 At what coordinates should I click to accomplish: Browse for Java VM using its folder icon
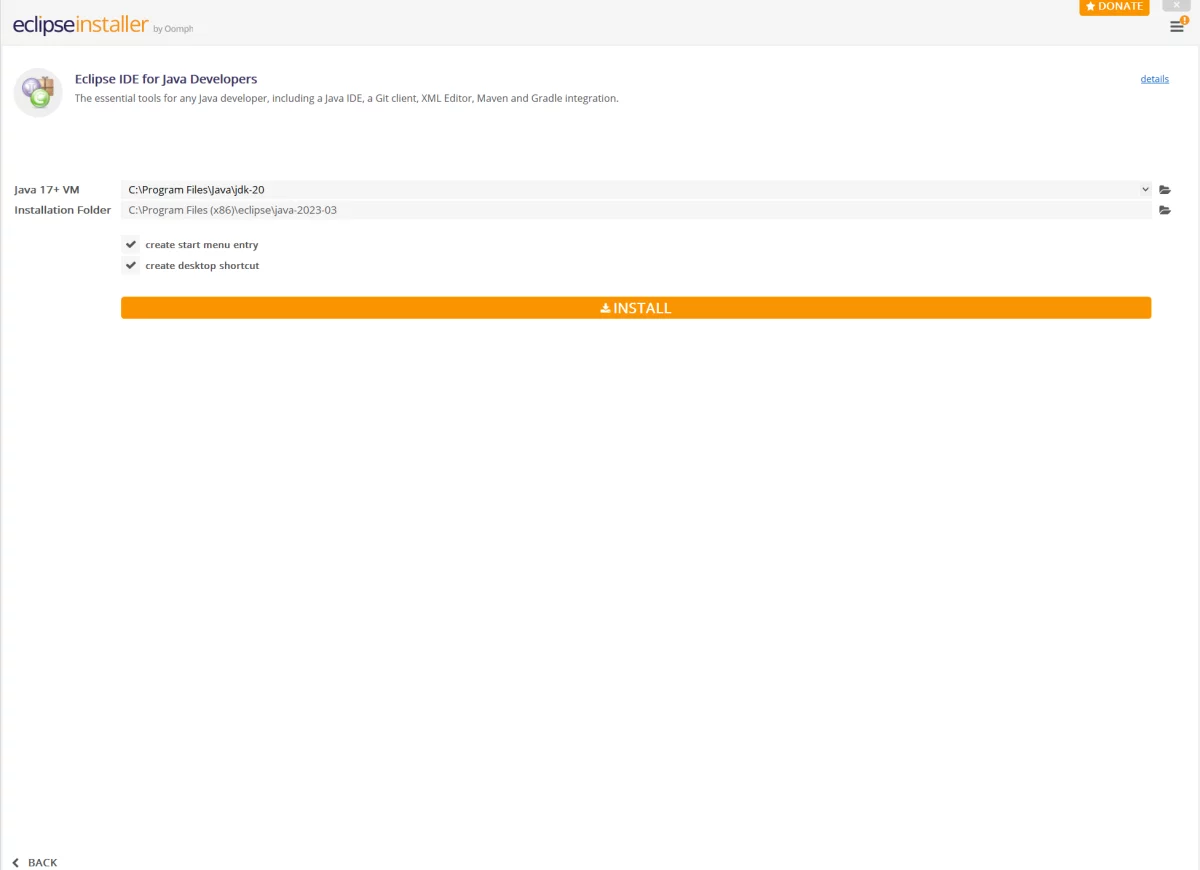coord(1164,190)
